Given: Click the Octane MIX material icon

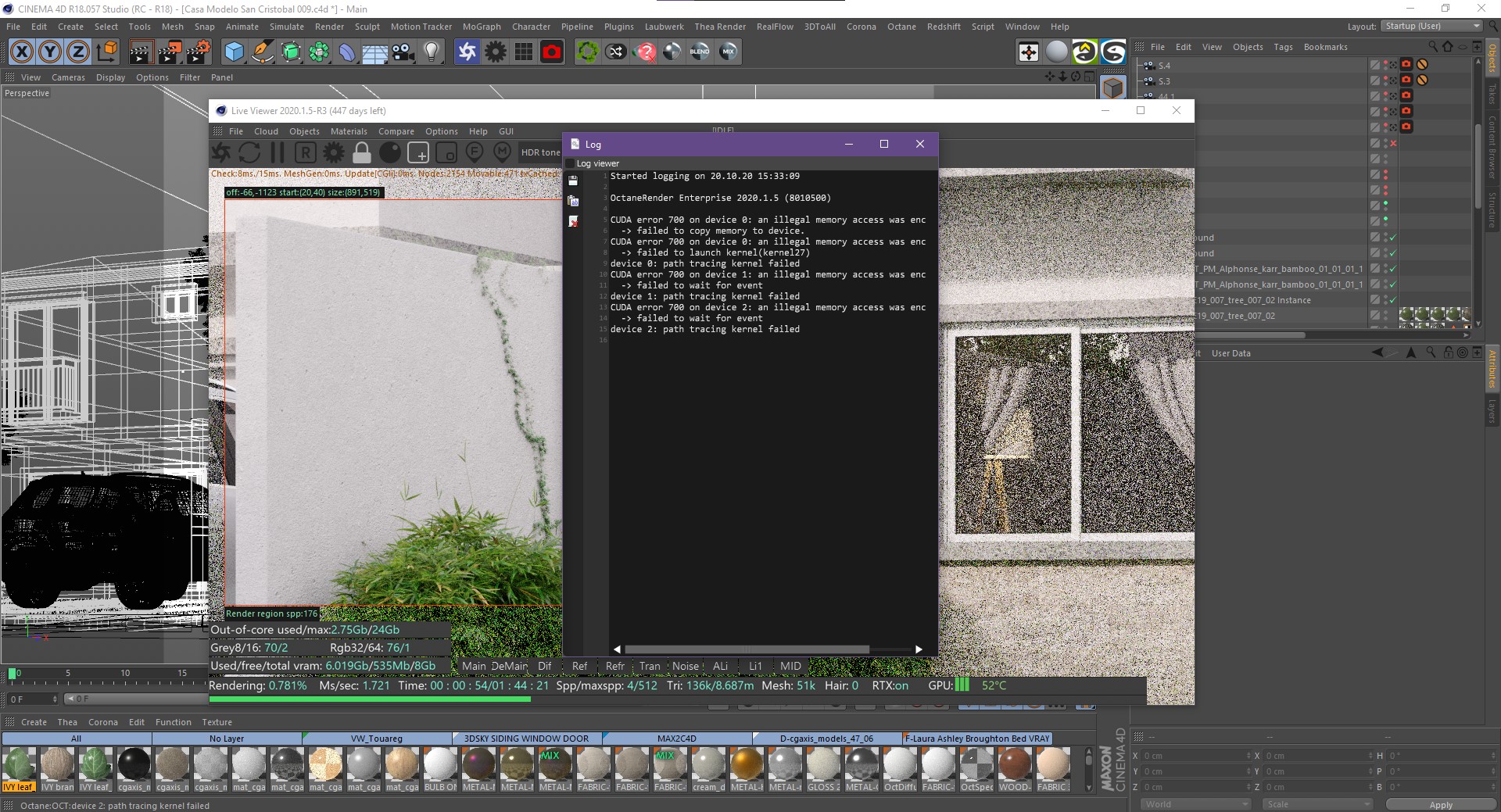Looking at the screenshot, I should pyautogui.click(x=728, y=52).
